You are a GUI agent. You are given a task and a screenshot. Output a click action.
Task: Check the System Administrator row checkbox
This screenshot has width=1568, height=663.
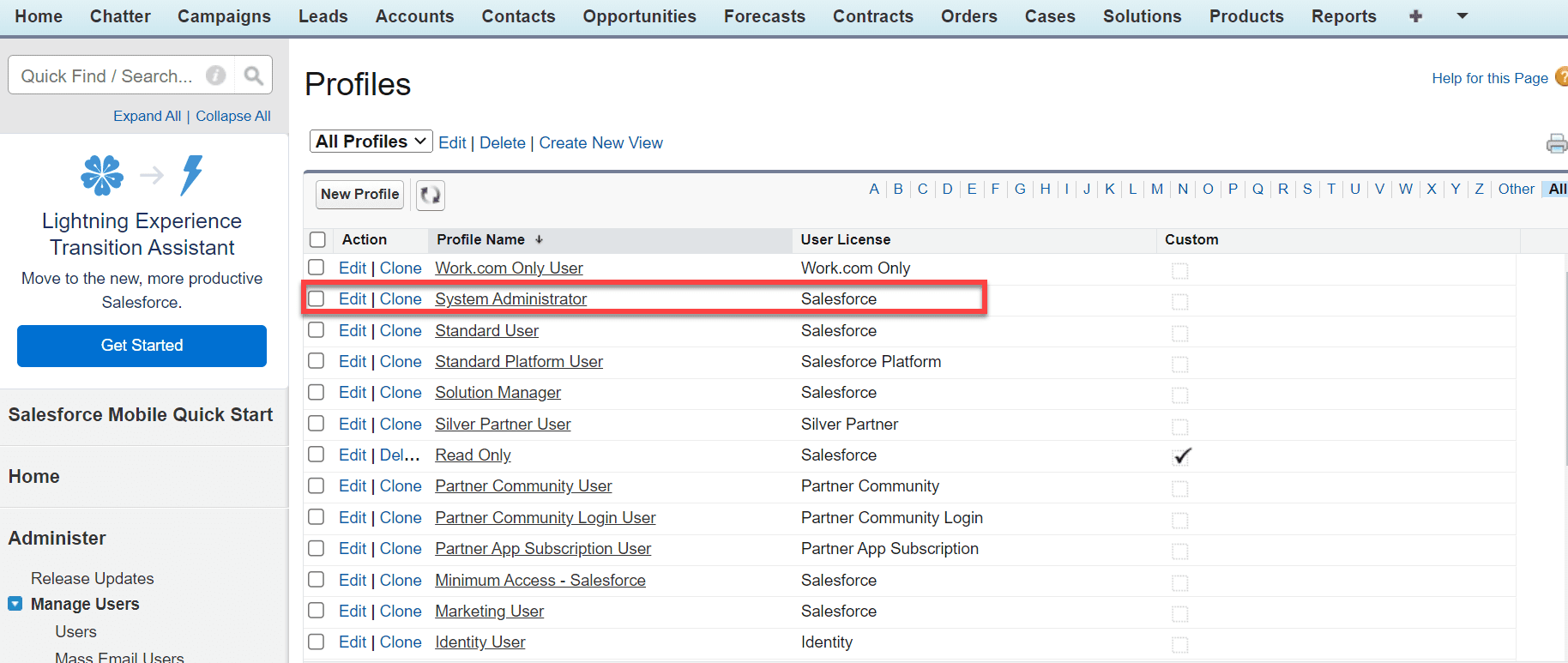[317, 298]
